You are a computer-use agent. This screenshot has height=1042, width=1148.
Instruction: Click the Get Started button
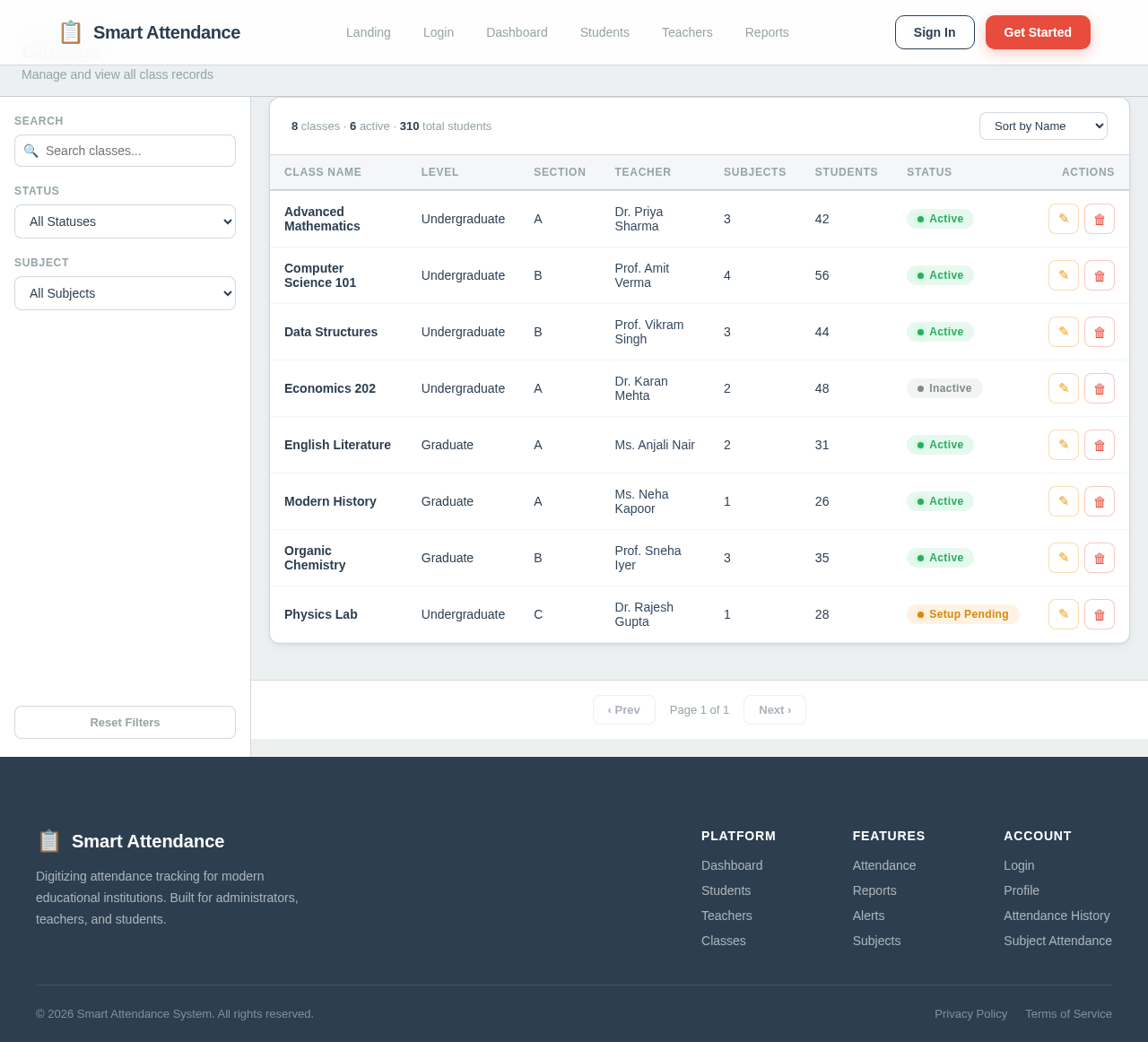pos(1038,32)
